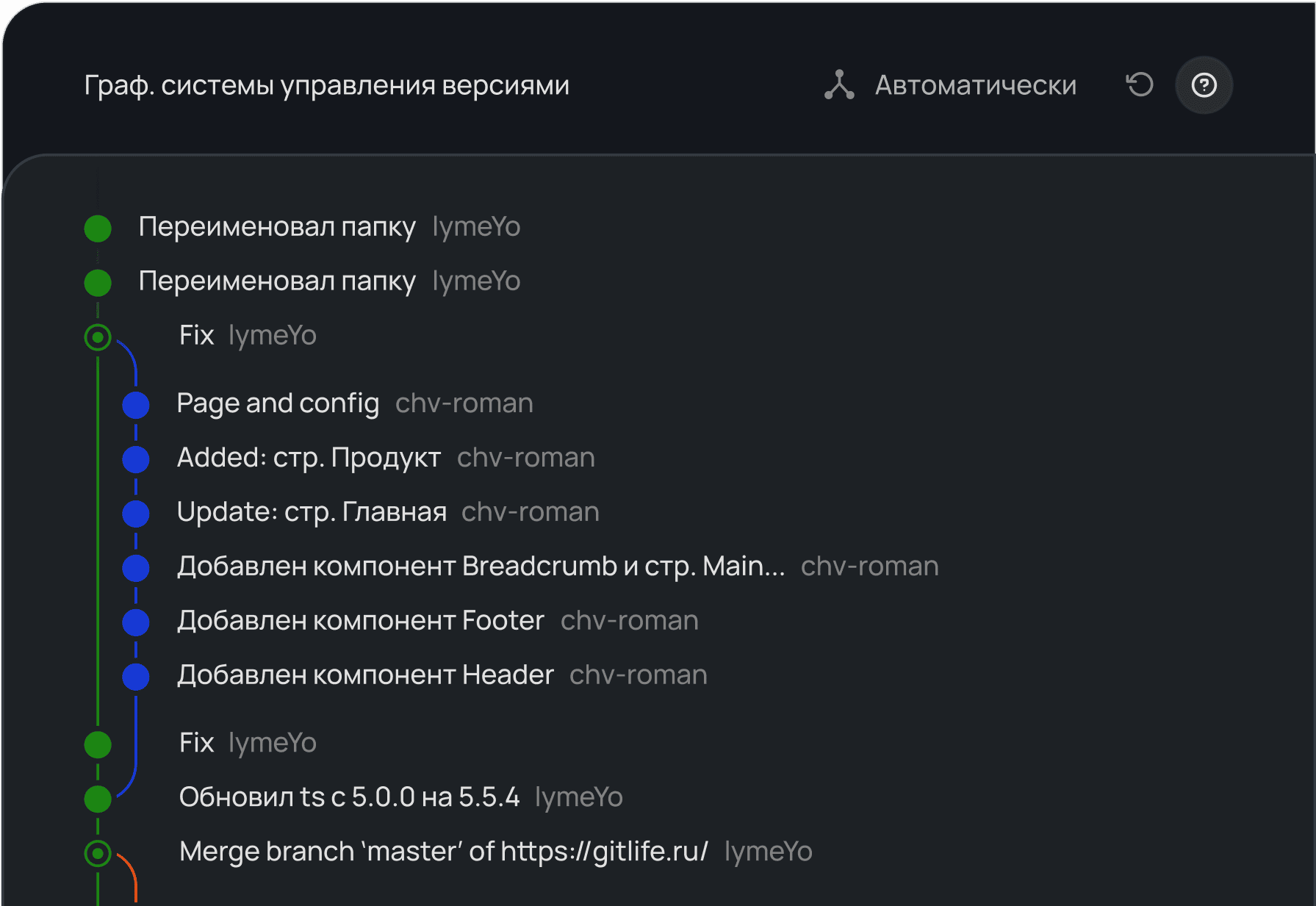Click the second Переименовал папку commit
This screenshot has width=1316, height=906.
pyautogui.click(x=277, y=281)
